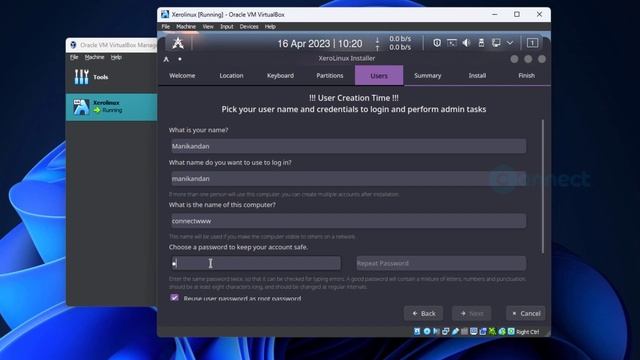640x360 pixels.
Task: Open the XeroLinux application launcher icon
Action: coord(178,43)
